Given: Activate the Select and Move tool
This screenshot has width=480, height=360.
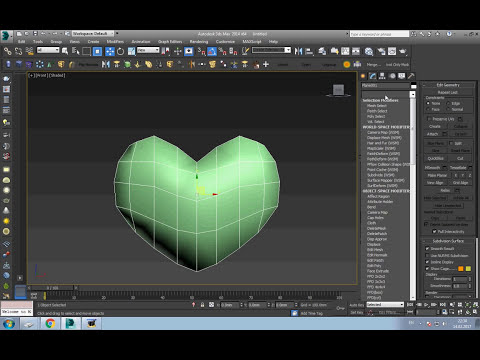Looking at the screenshot, I should point(109,51).
